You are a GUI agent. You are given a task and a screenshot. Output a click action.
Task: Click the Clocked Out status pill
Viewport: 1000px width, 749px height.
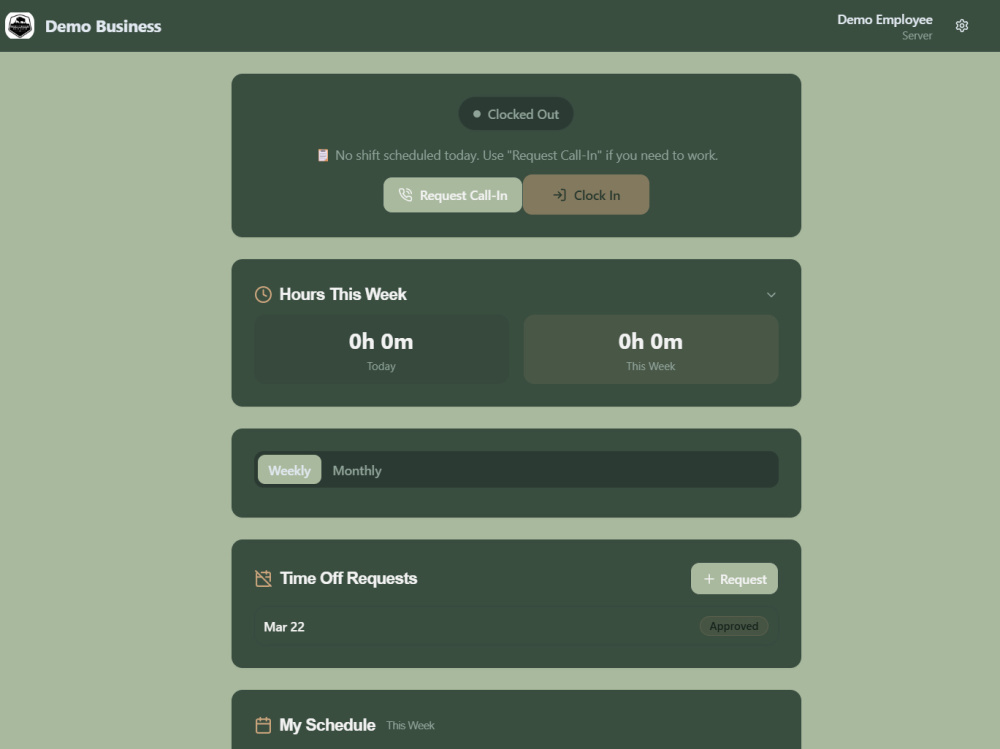[516, 114]
